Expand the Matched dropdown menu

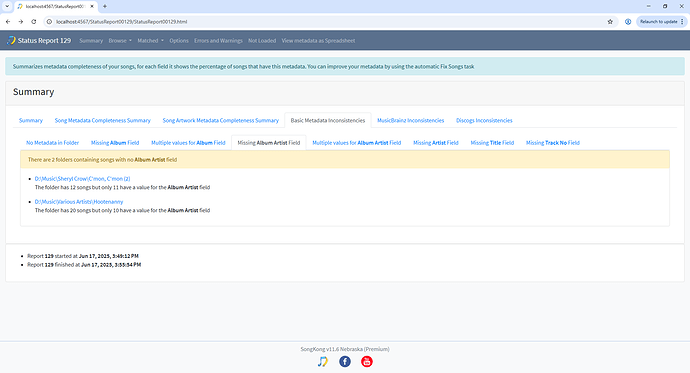pos(150,40)
